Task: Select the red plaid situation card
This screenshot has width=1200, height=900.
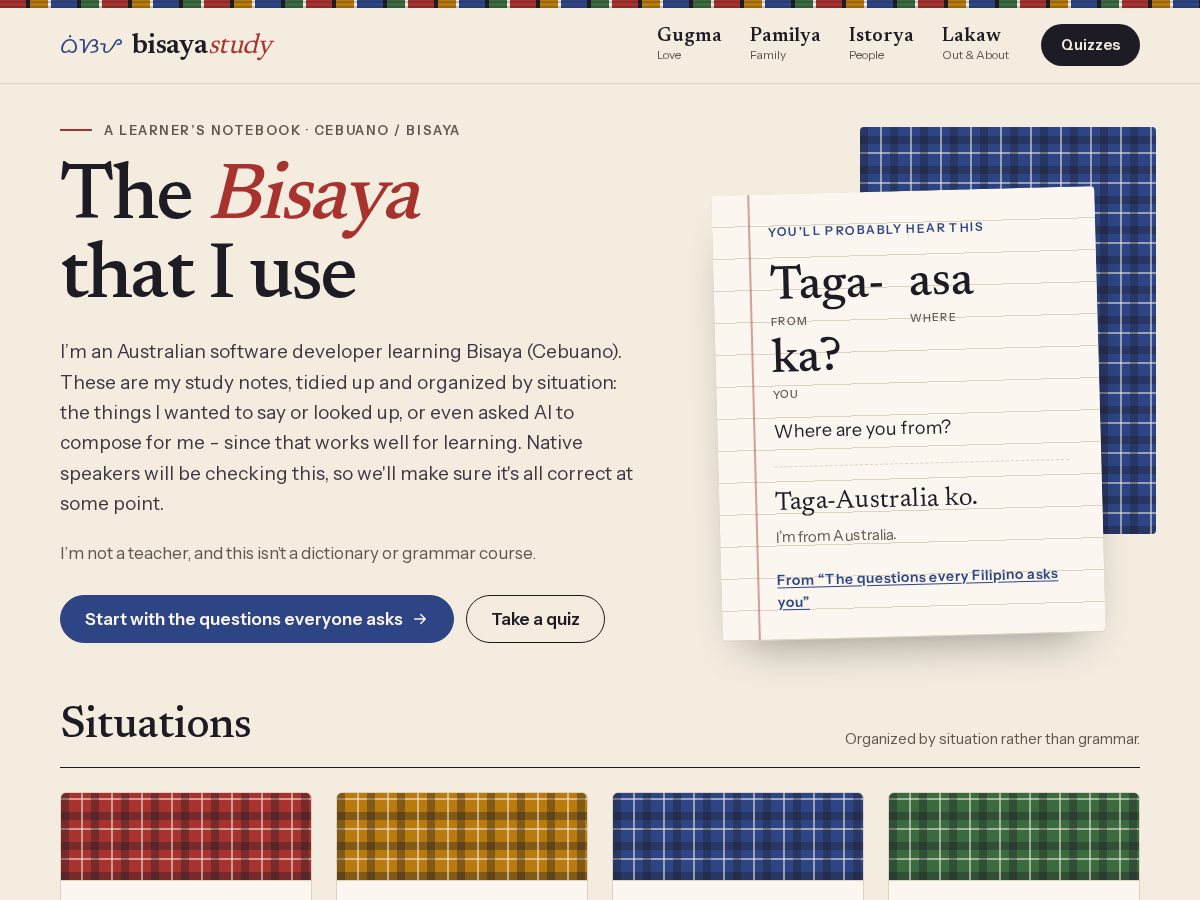Action: (x=186, y=846)
